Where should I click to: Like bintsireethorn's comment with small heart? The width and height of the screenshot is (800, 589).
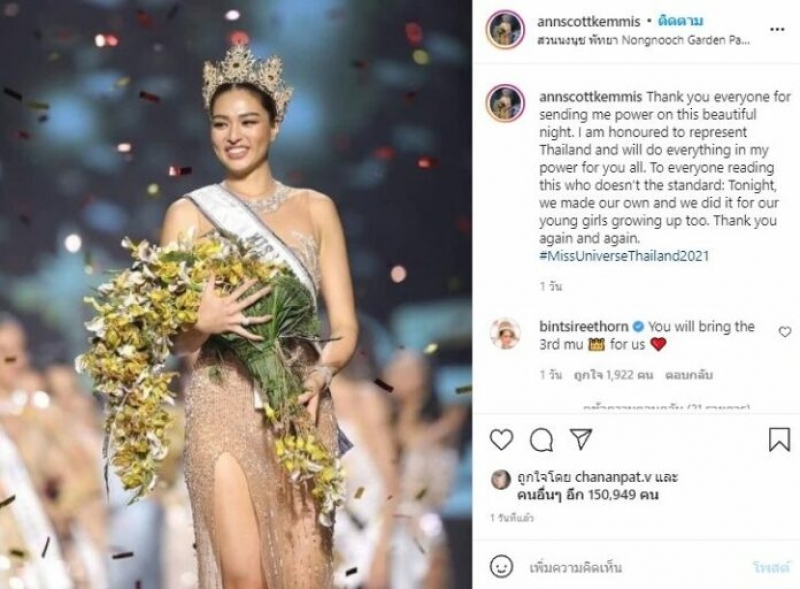pyautogui.click(x=785, y=332)
